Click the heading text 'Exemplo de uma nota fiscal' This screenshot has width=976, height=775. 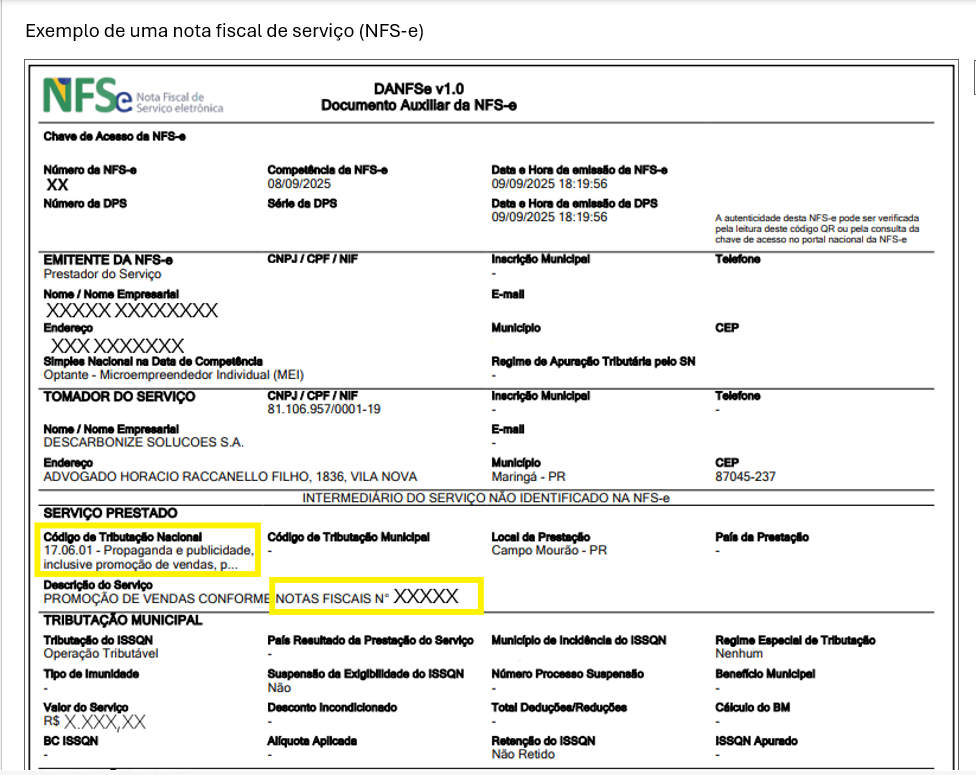coord(224,31)
